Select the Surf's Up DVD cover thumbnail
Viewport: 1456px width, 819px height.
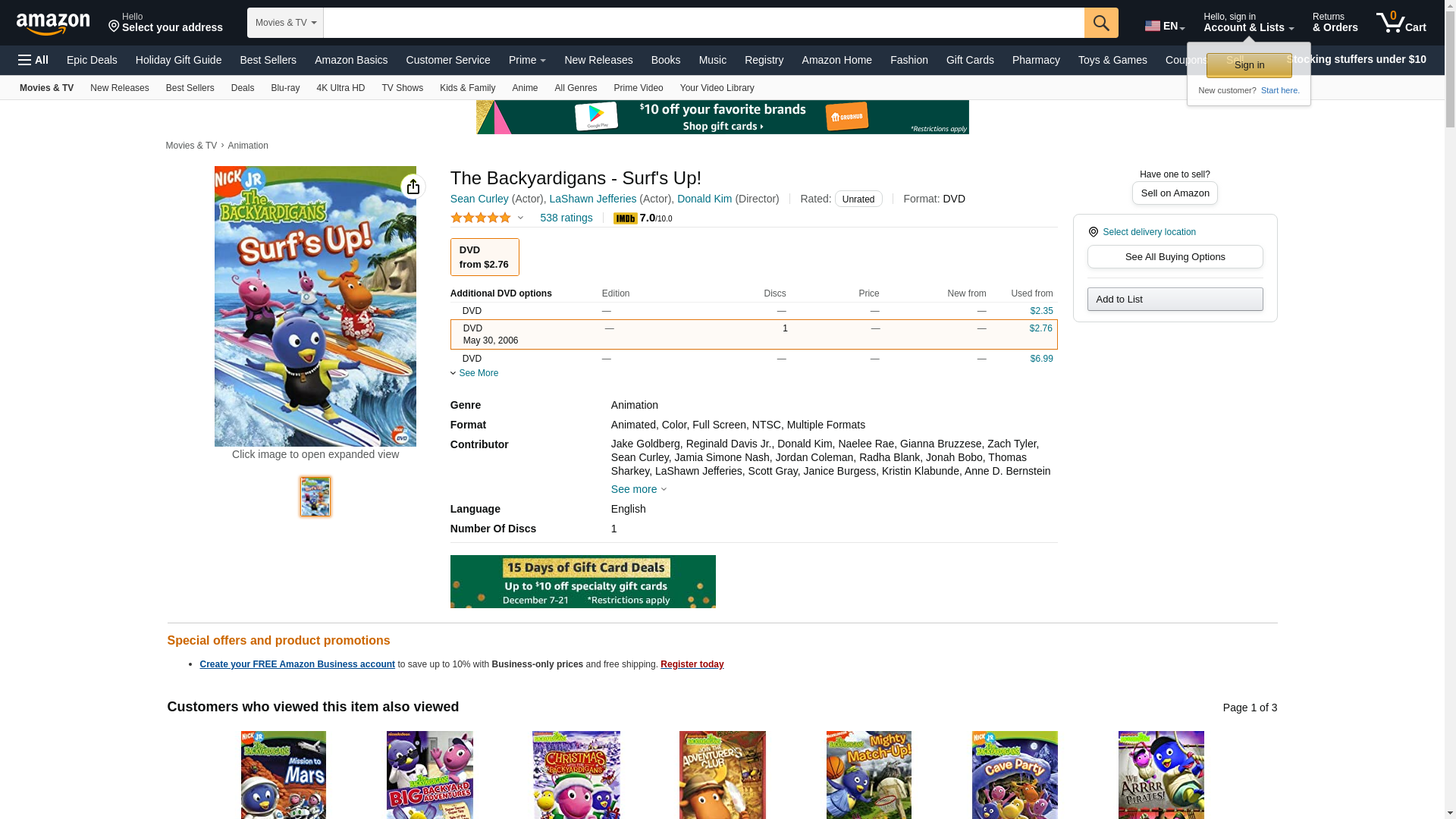pyautogui.click(x=315, y=497)
